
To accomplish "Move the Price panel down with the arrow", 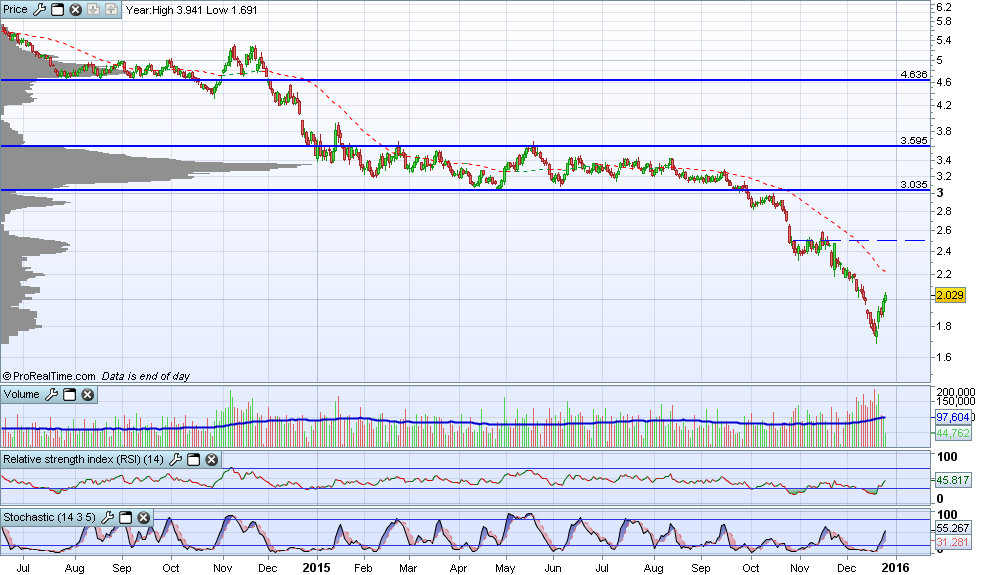I will tap(93, 9).
